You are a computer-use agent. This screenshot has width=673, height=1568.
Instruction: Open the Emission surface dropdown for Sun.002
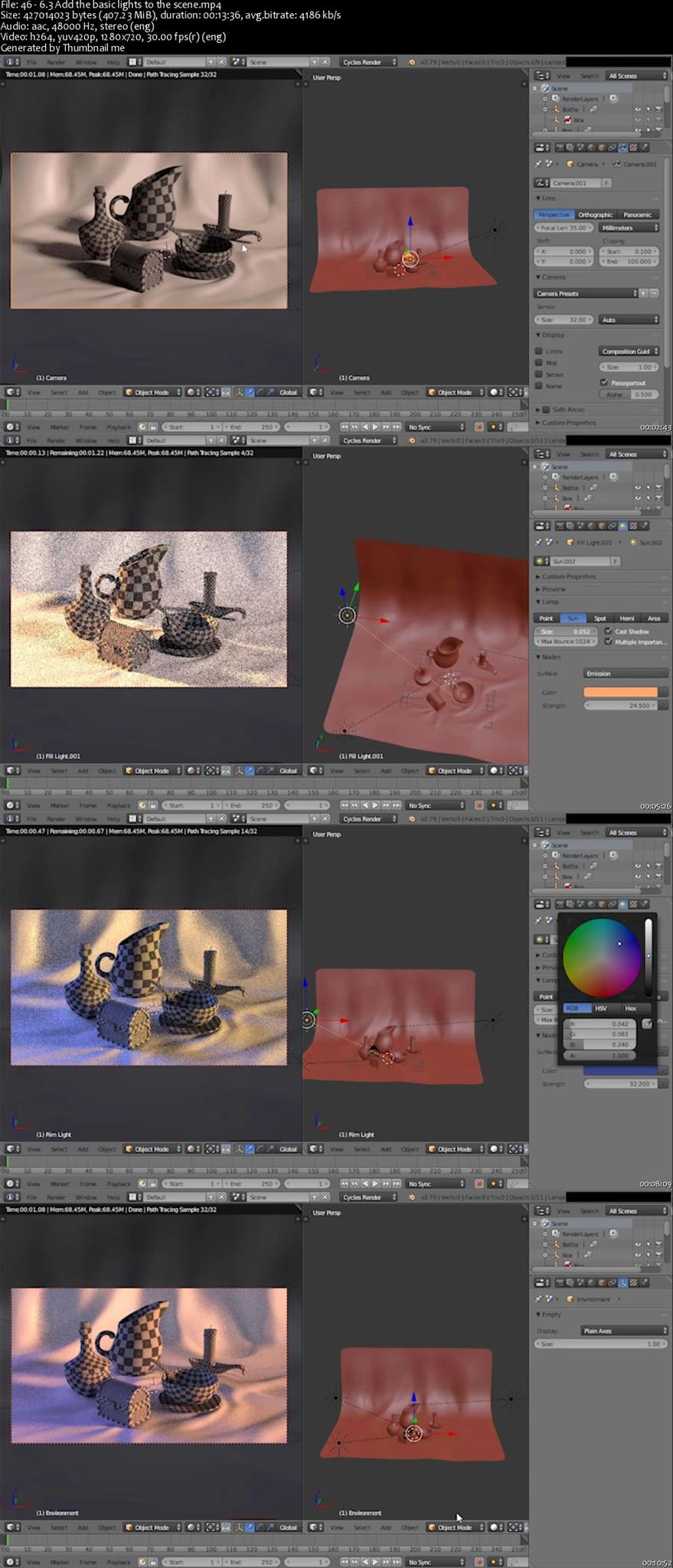(625, 673)
